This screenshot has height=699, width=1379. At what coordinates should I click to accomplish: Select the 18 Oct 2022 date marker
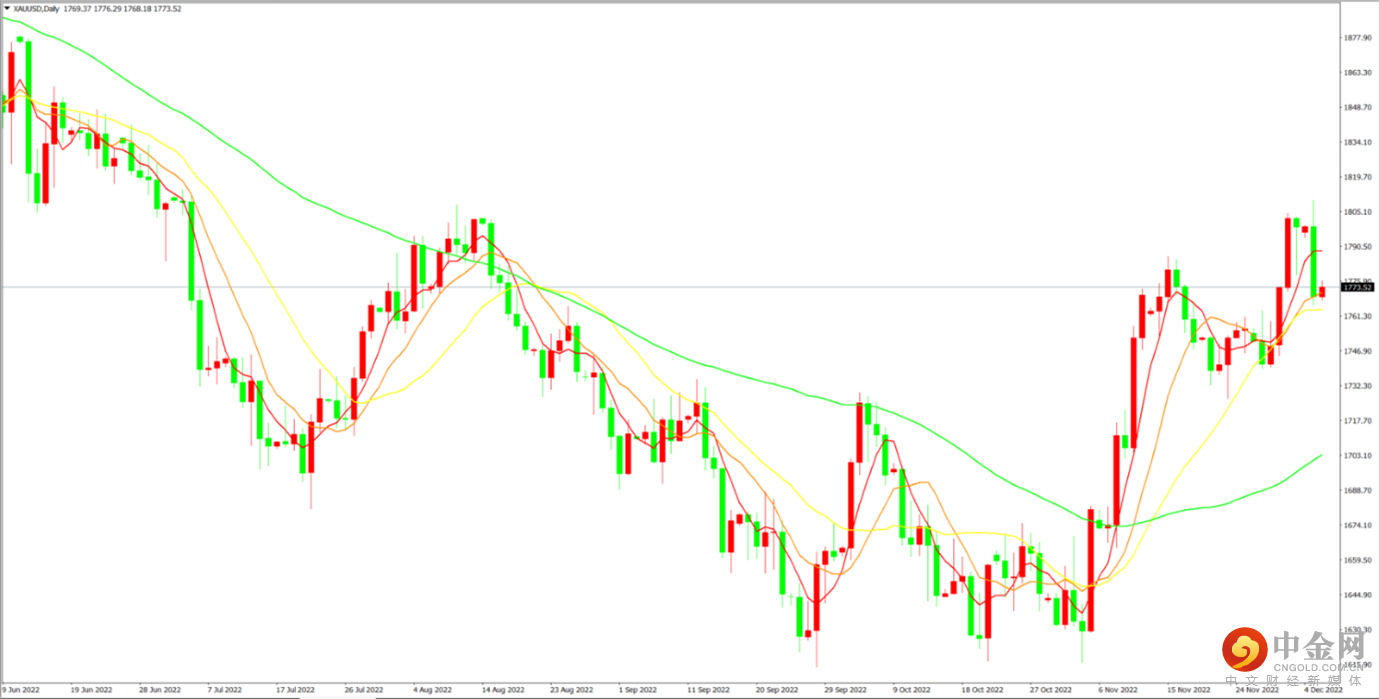tap(981, 690)
